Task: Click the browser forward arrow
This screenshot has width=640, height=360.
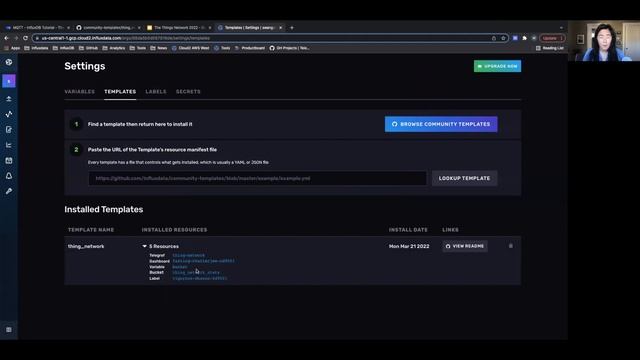Action: pos(16,38)
